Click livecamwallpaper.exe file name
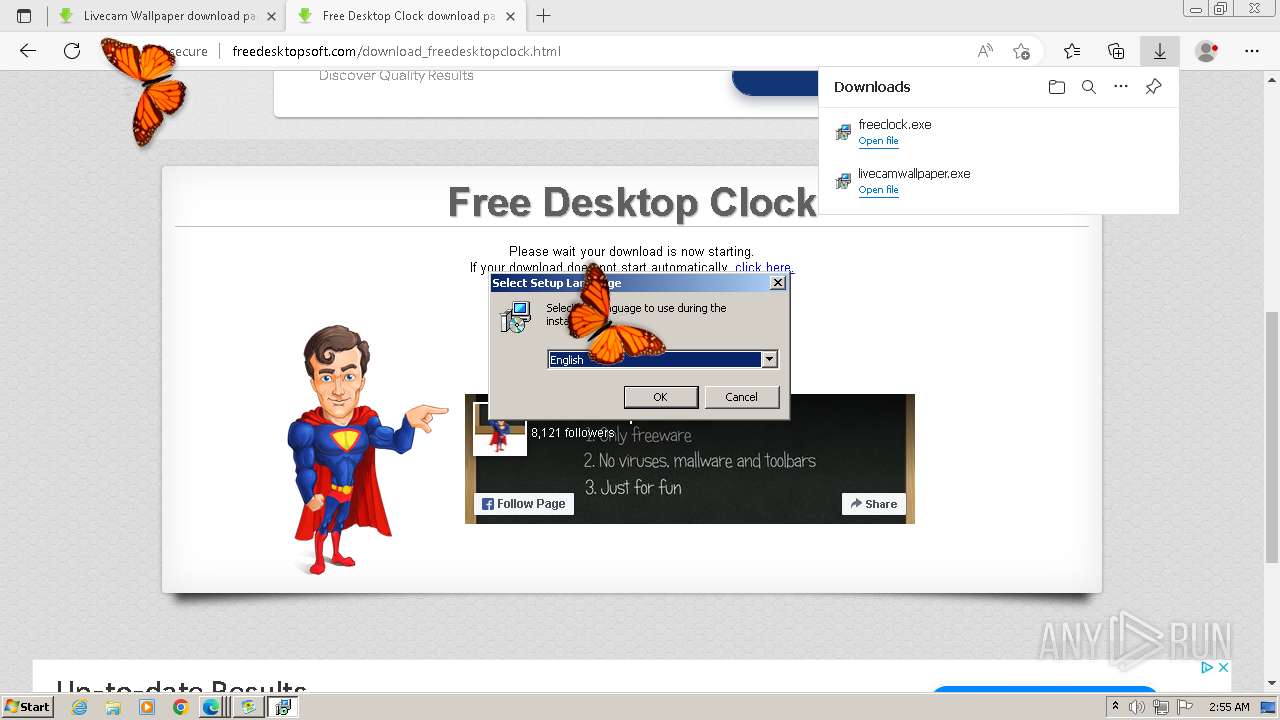1280x720 pixels. pos(914,174)
